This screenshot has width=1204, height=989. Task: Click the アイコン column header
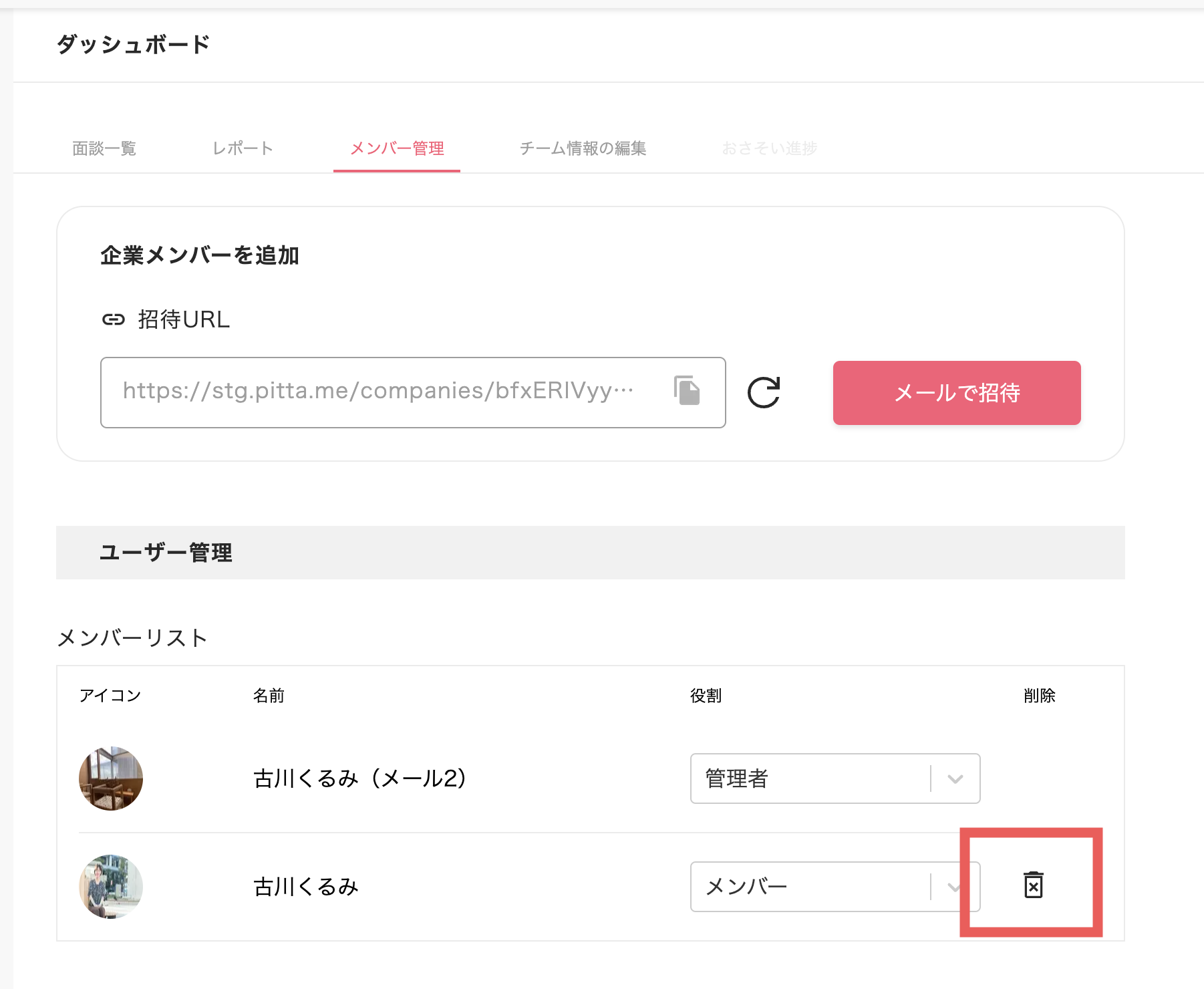[x=110, y=695]
